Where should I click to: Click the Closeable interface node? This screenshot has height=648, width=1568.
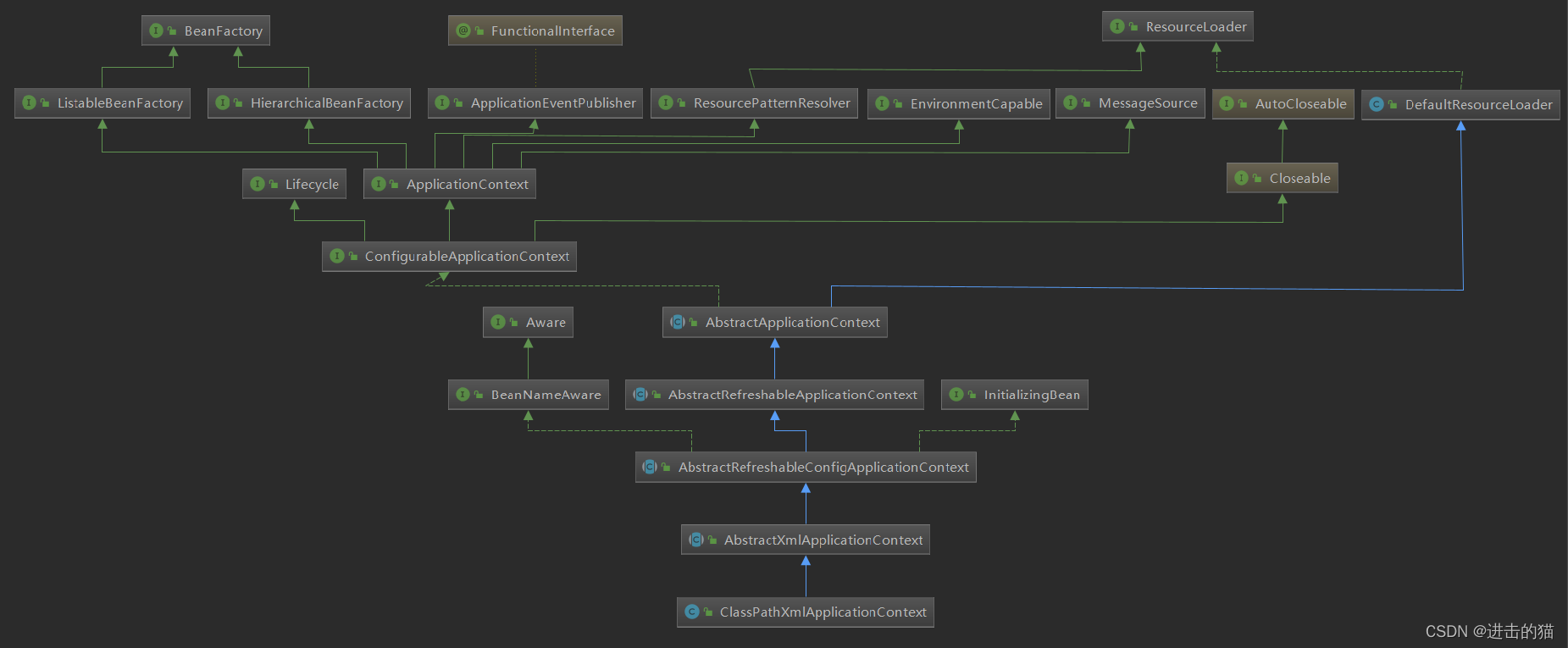coord(1283,178)
